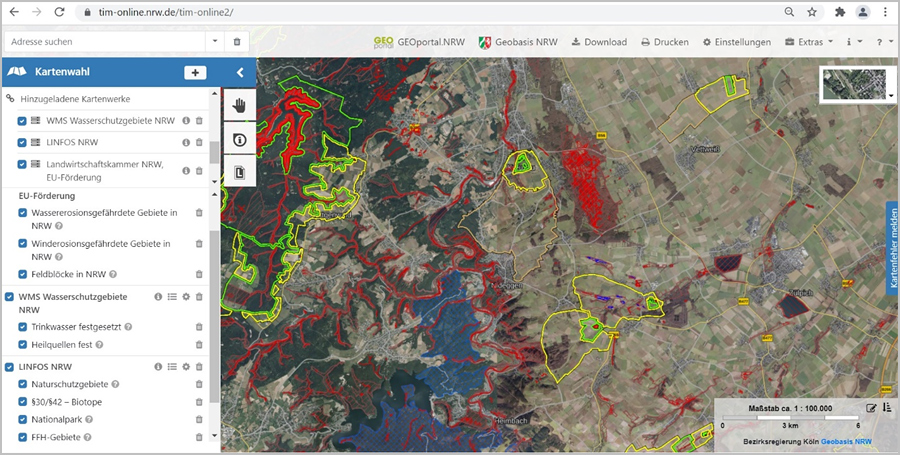Click the aerial basemap thumbnail selector
900x455 pixels.
pos(856,86)
